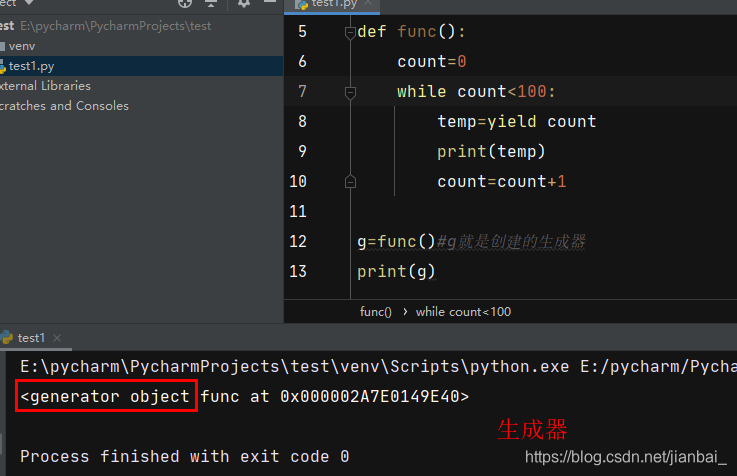737x476 pixels.
Task: Open the Project view dropdown arrow
Action: pyautogui.click(x=29, y=2)
